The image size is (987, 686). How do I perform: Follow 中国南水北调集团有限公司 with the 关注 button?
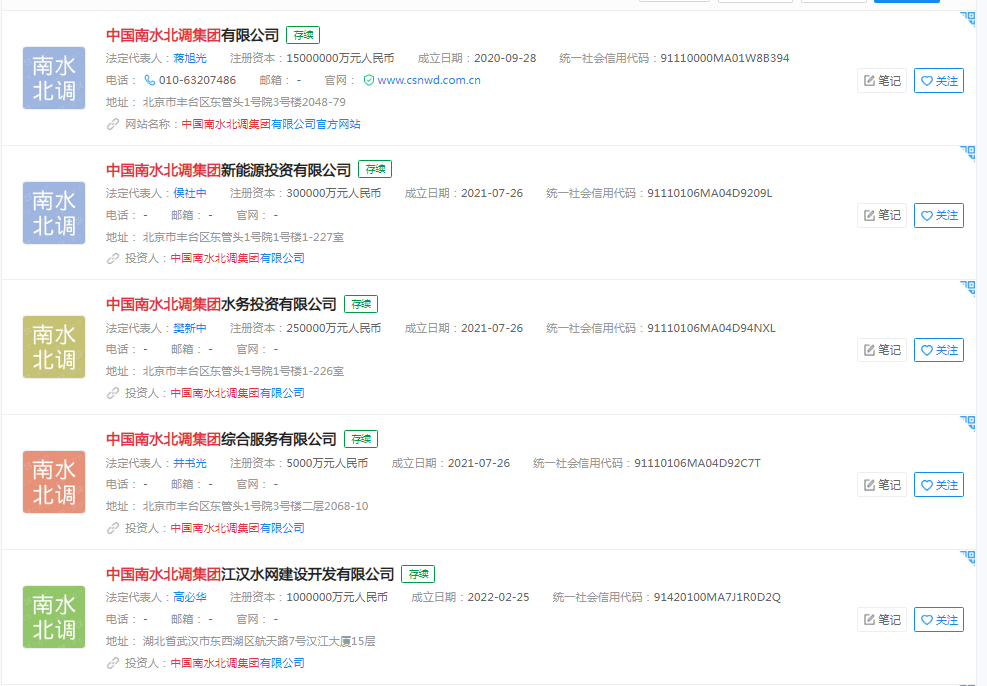point(938,81)
